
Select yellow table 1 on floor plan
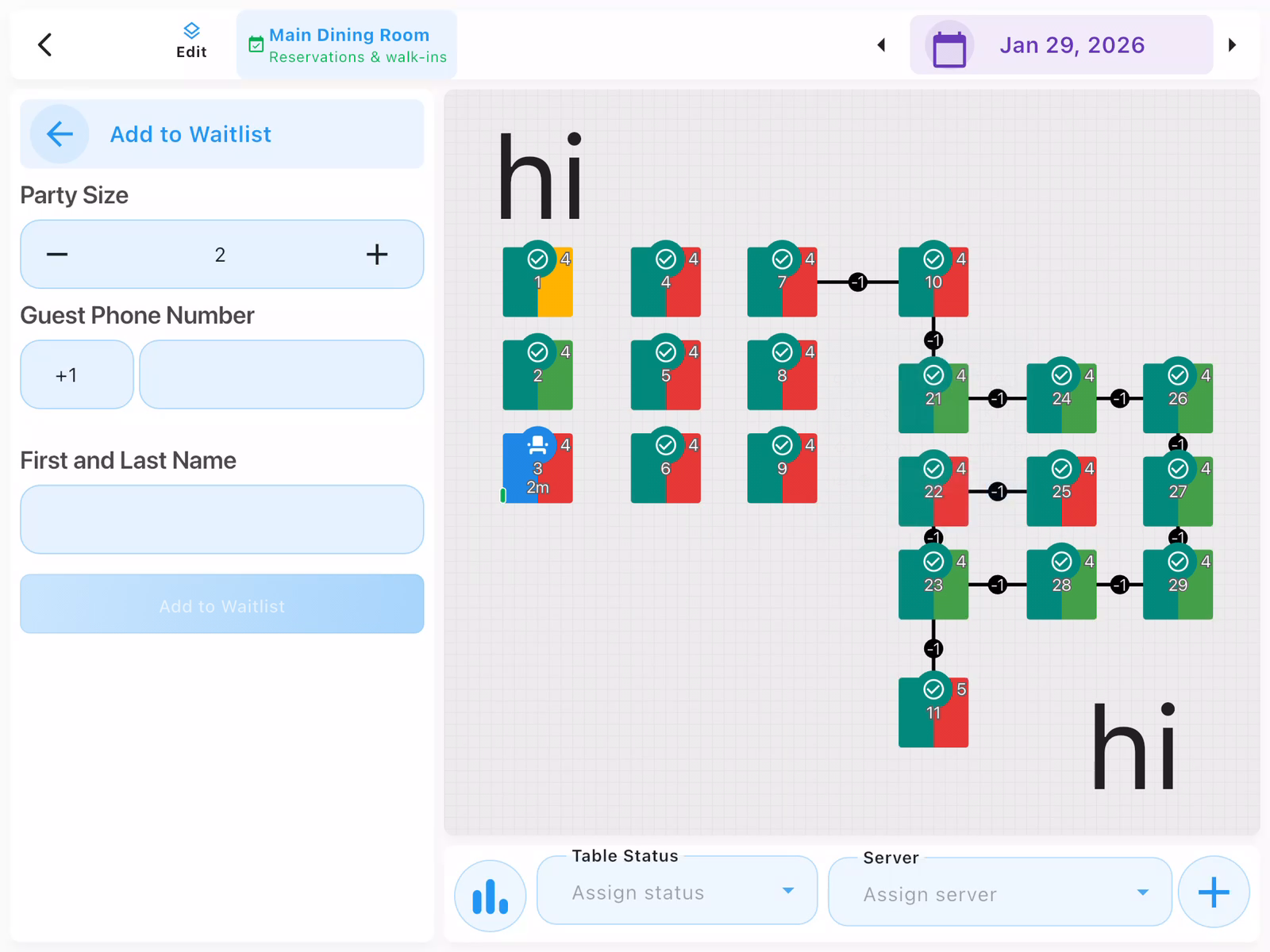537,282
